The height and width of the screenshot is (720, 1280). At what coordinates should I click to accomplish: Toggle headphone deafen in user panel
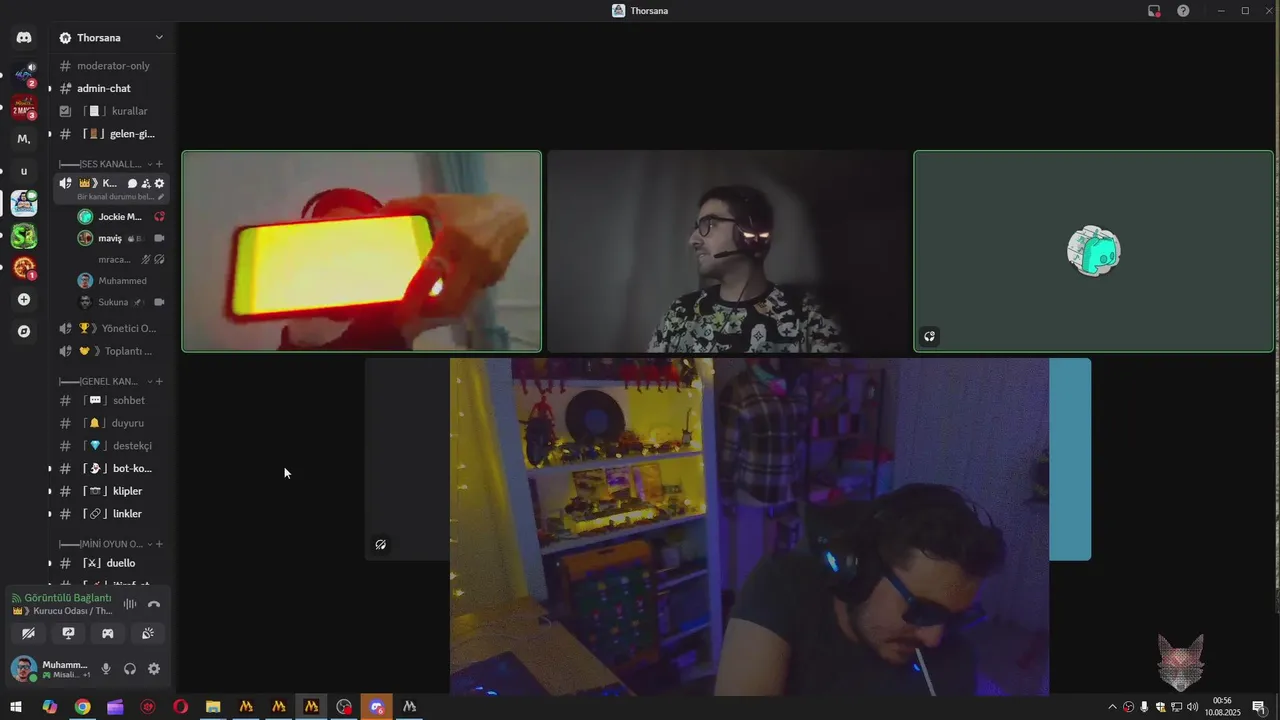point(130,669)
